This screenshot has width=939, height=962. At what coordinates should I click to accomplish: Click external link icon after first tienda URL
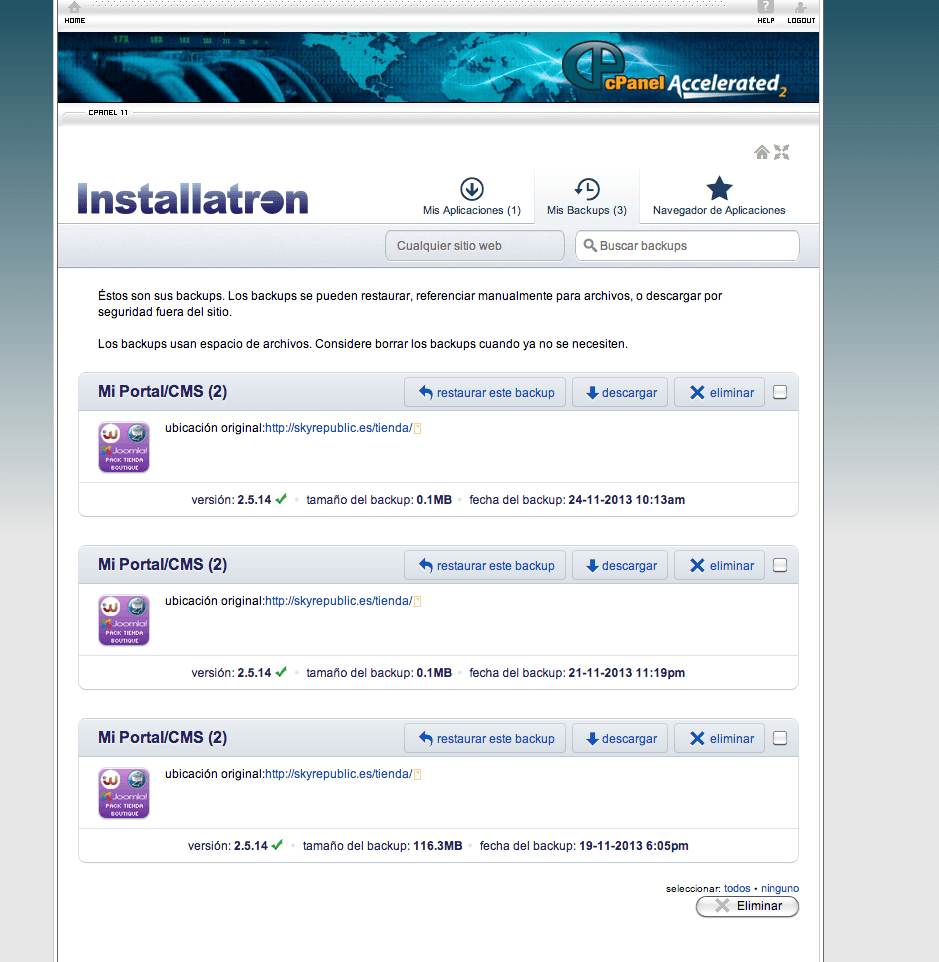point(418,428)
